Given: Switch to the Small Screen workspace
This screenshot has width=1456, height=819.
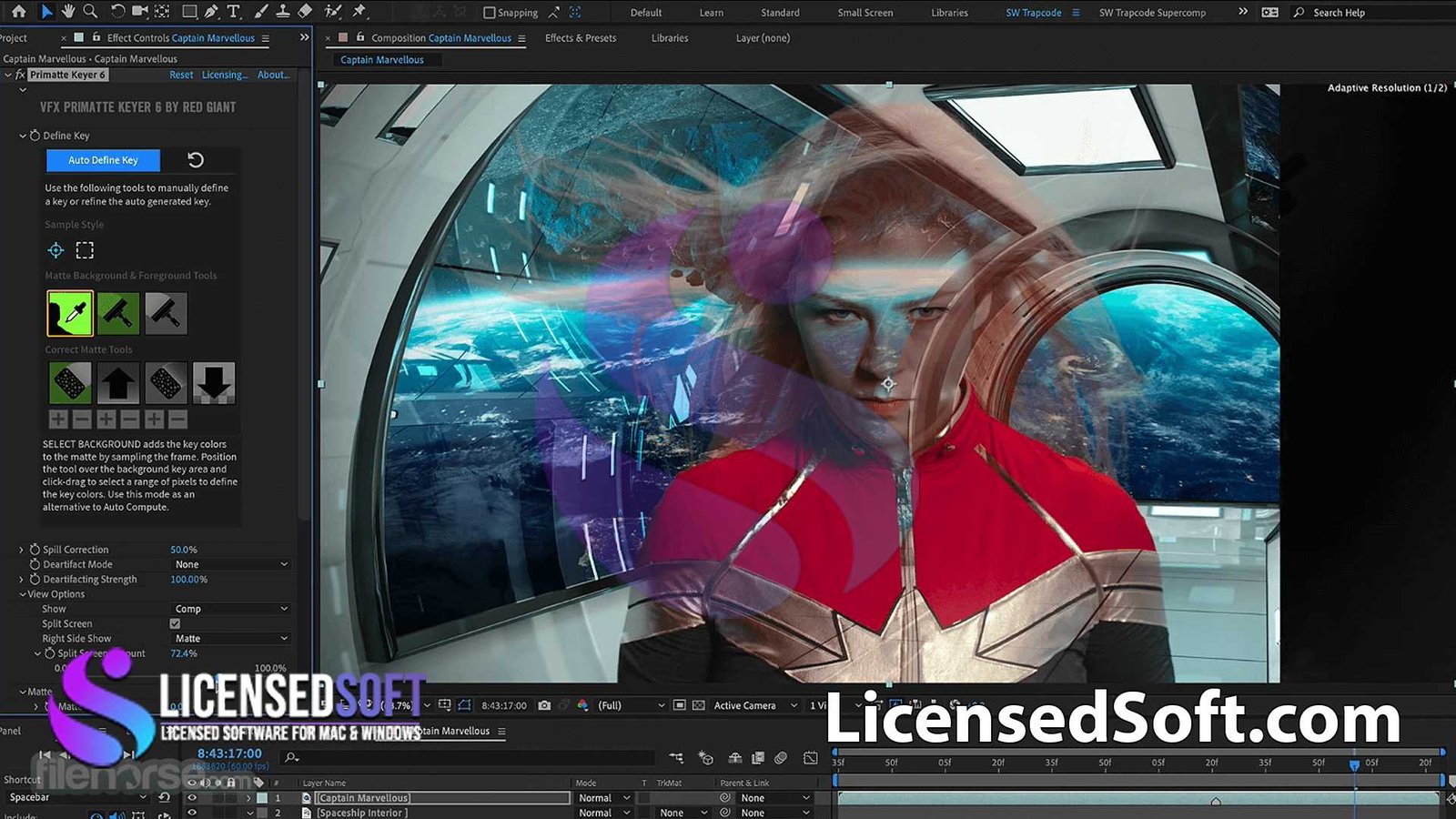Looking at the screenshot, I should 865,13.
